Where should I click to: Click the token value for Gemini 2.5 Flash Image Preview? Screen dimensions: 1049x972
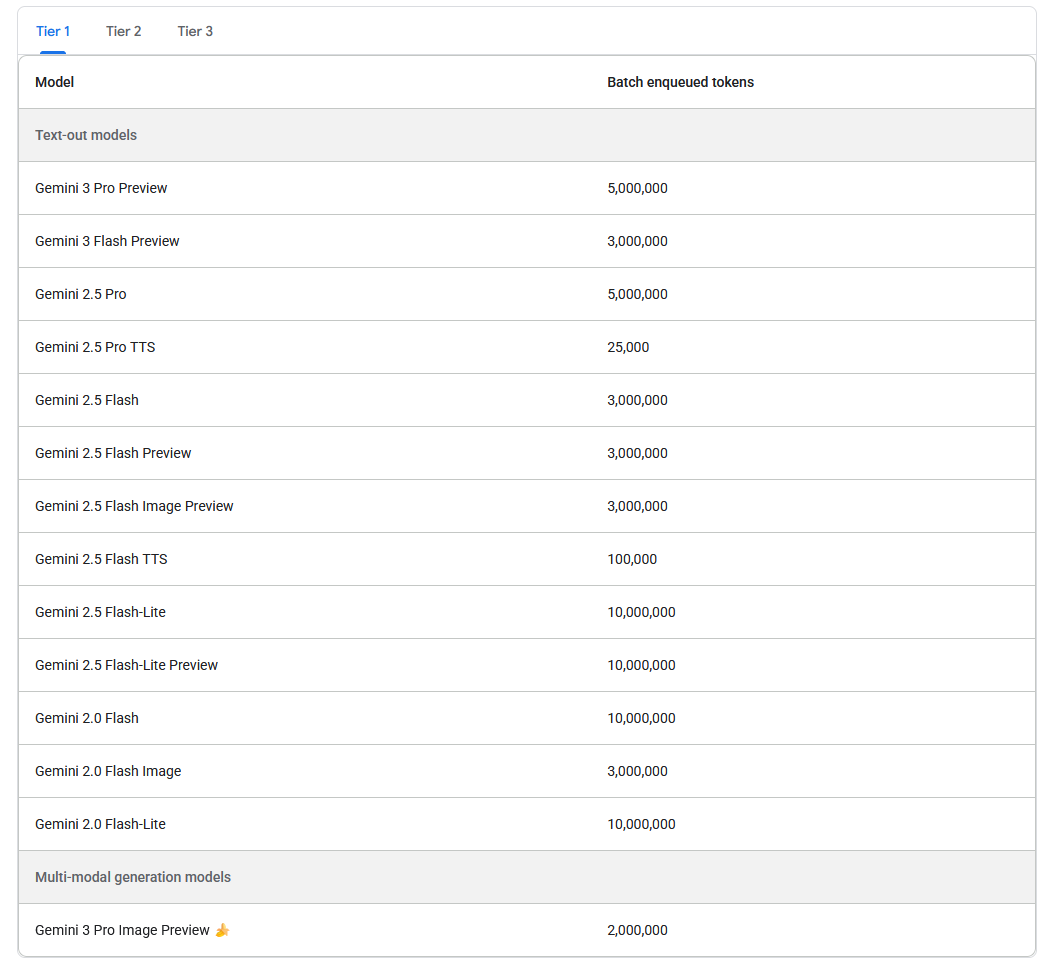click(638, 506)
